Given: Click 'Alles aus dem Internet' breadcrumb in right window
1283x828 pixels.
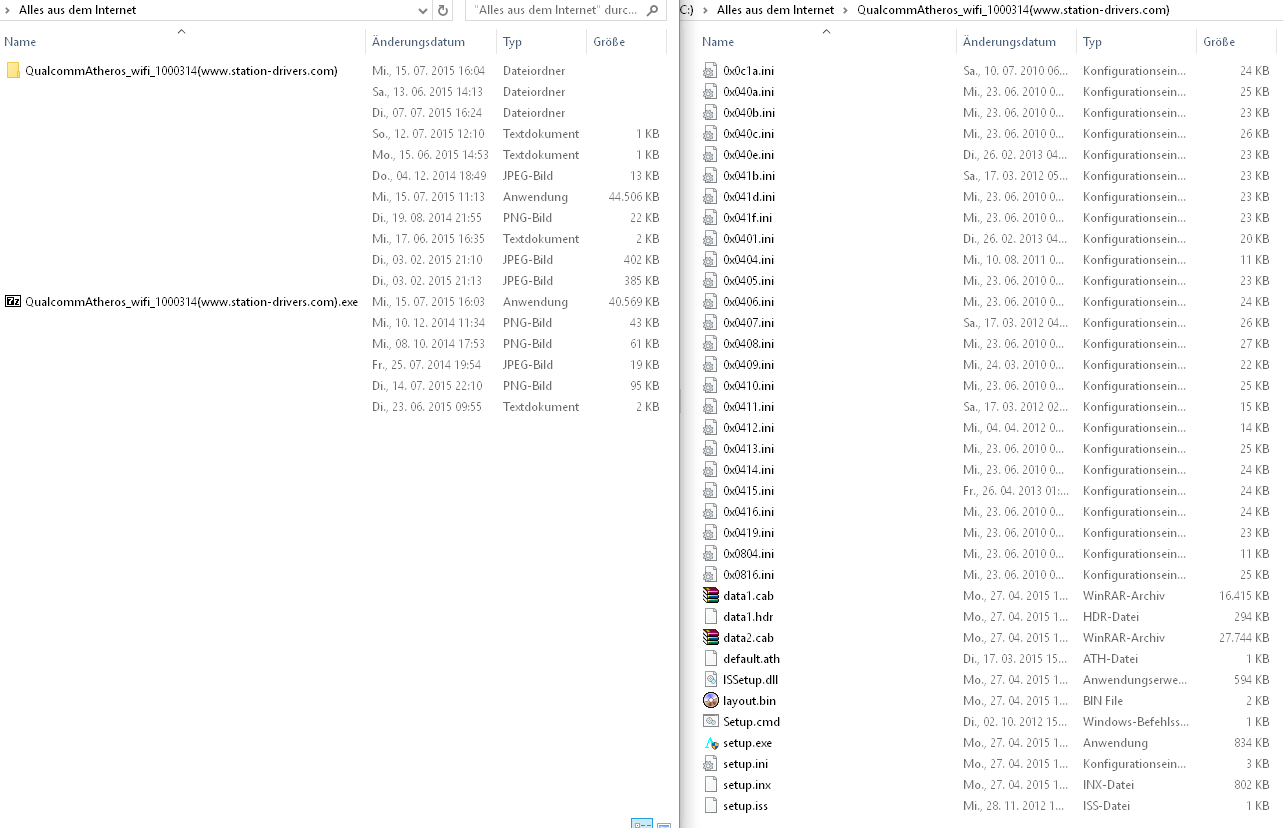Looking at the screenshot, I should pyautogui.click(x=776, y=10).
